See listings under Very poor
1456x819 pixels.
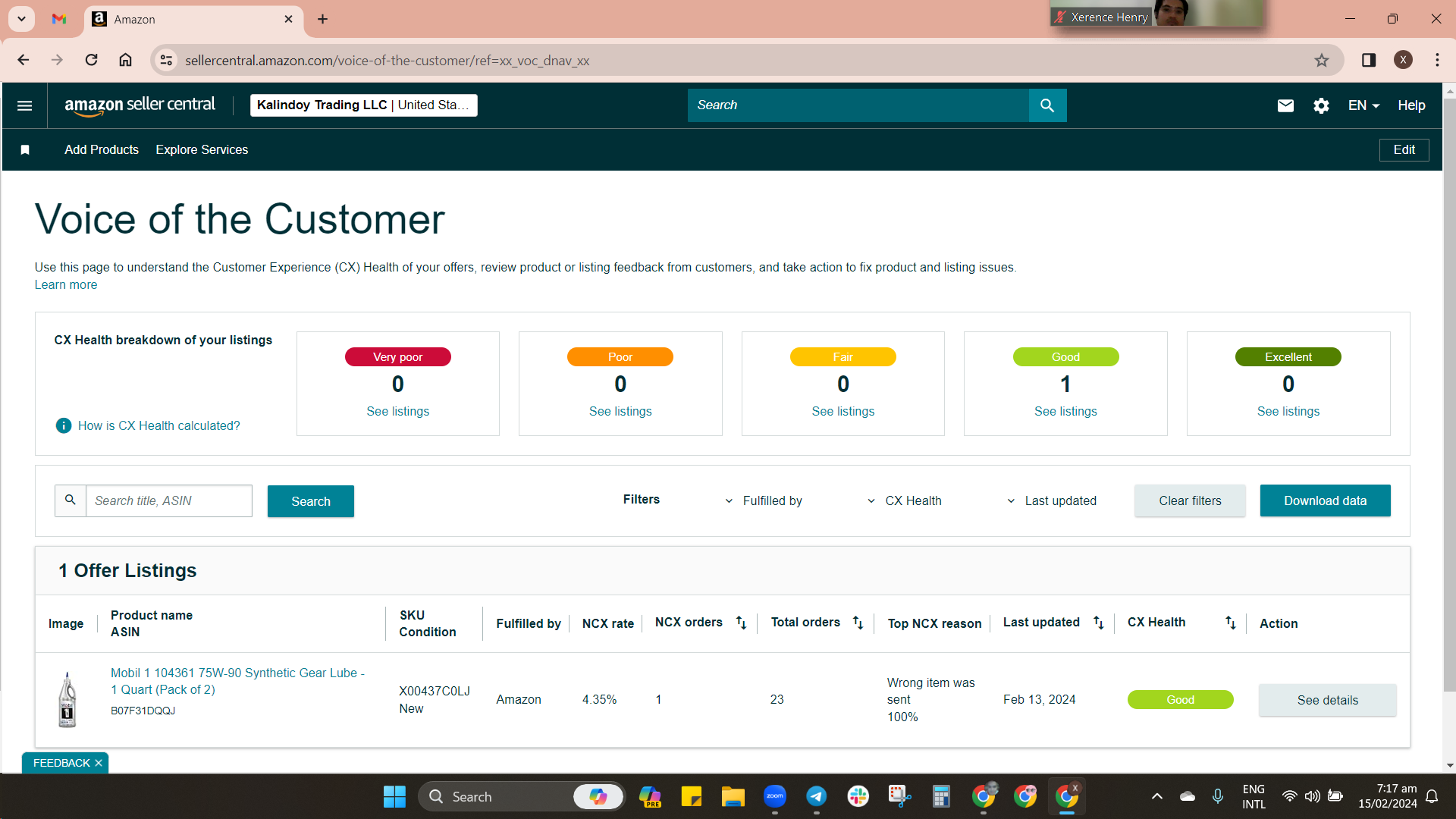[398, 411]
